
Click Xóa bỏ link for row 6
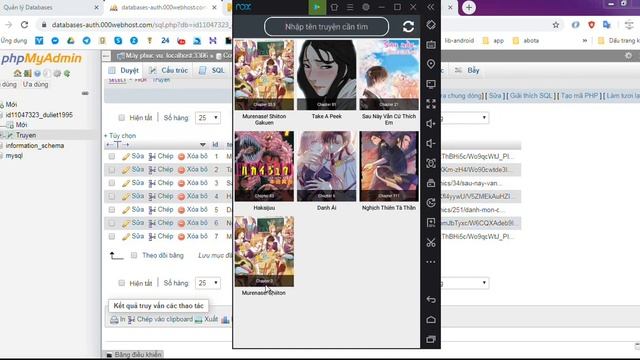[193, 223]
